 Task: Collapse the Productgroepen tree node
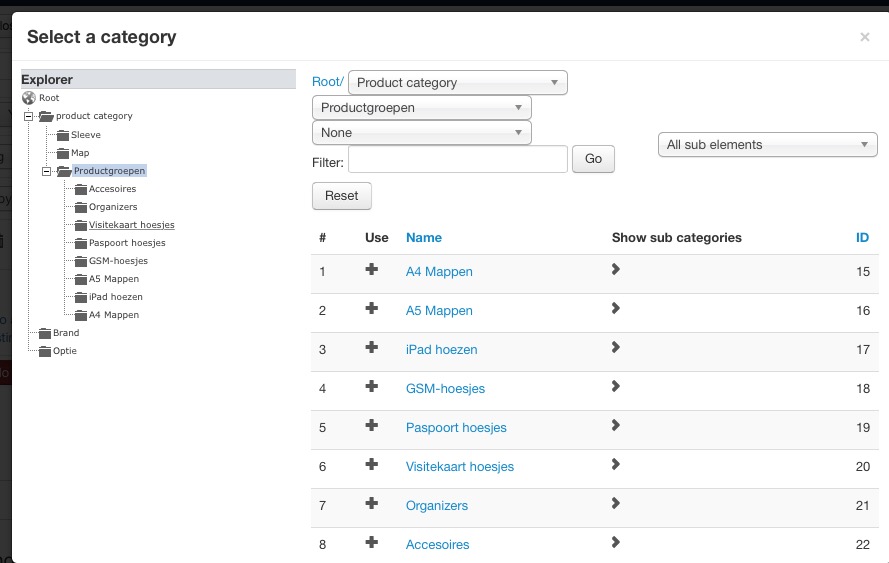click(46, 171)
